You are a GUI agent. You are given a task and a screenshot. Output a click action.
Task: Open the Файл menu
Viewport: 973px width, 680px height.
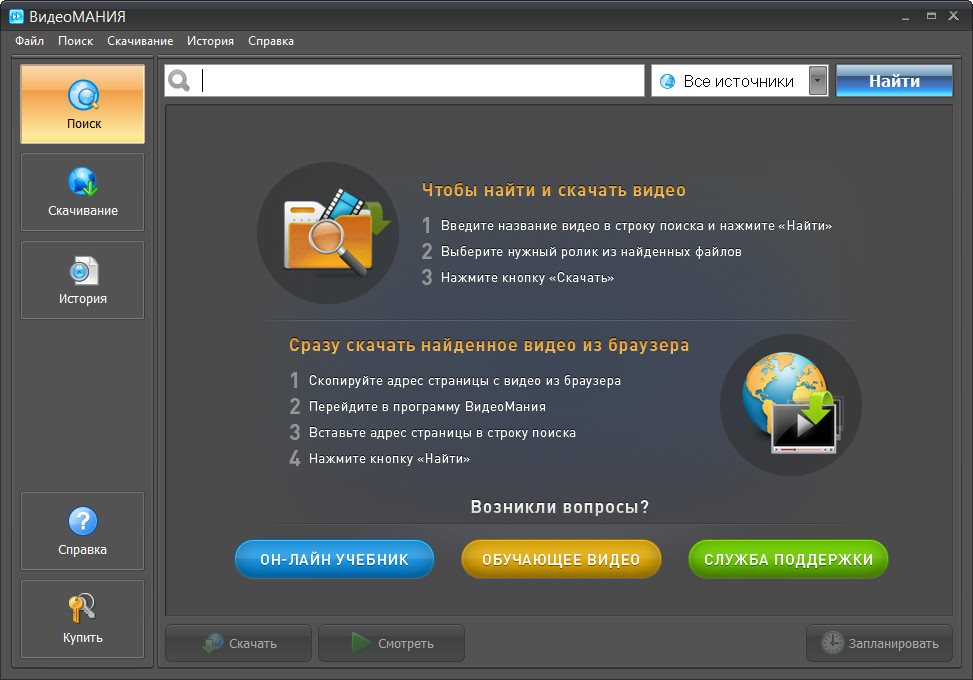(29, 41)
